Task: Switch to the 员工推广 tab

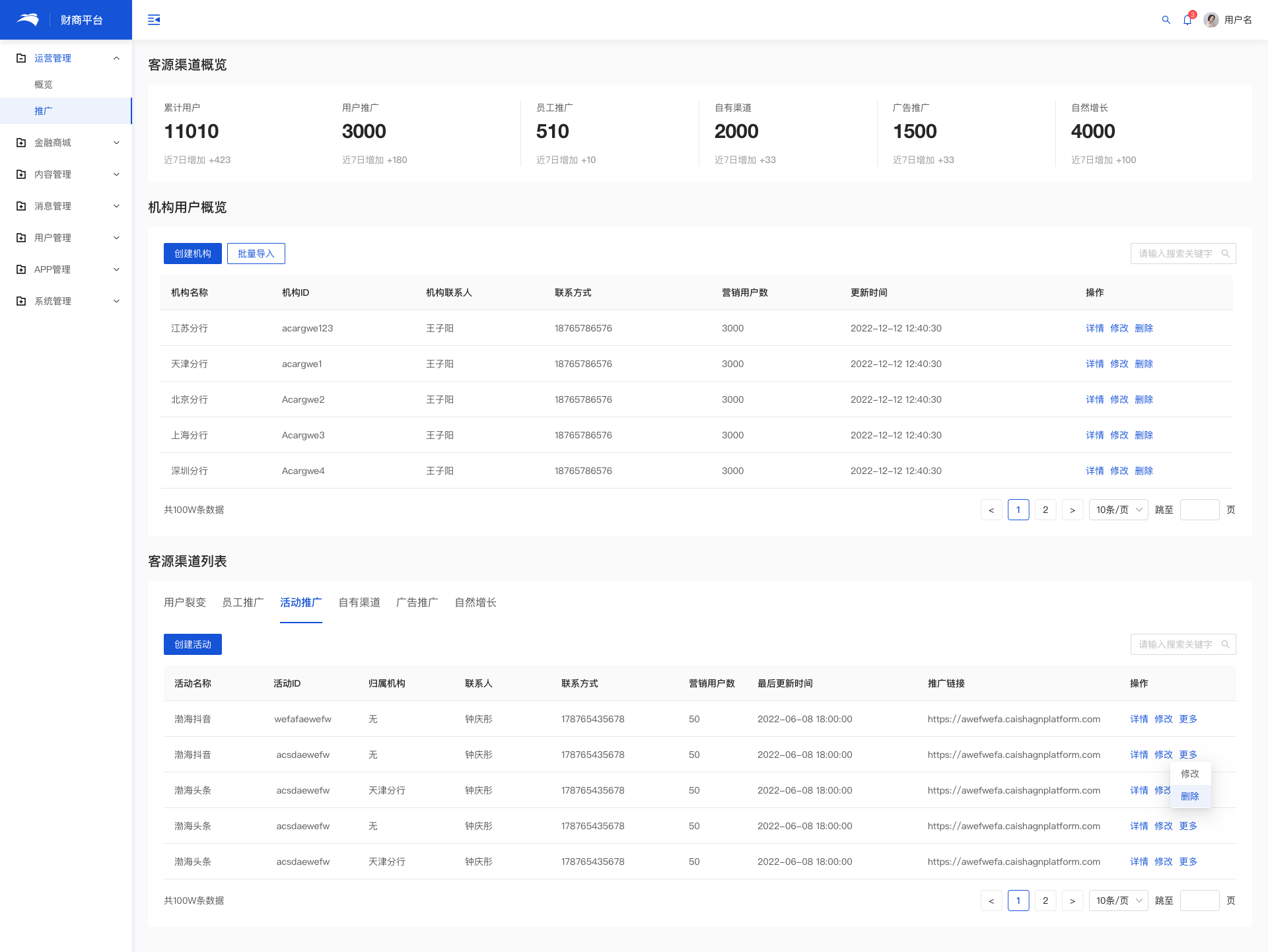Action: (x=243, y=602)
